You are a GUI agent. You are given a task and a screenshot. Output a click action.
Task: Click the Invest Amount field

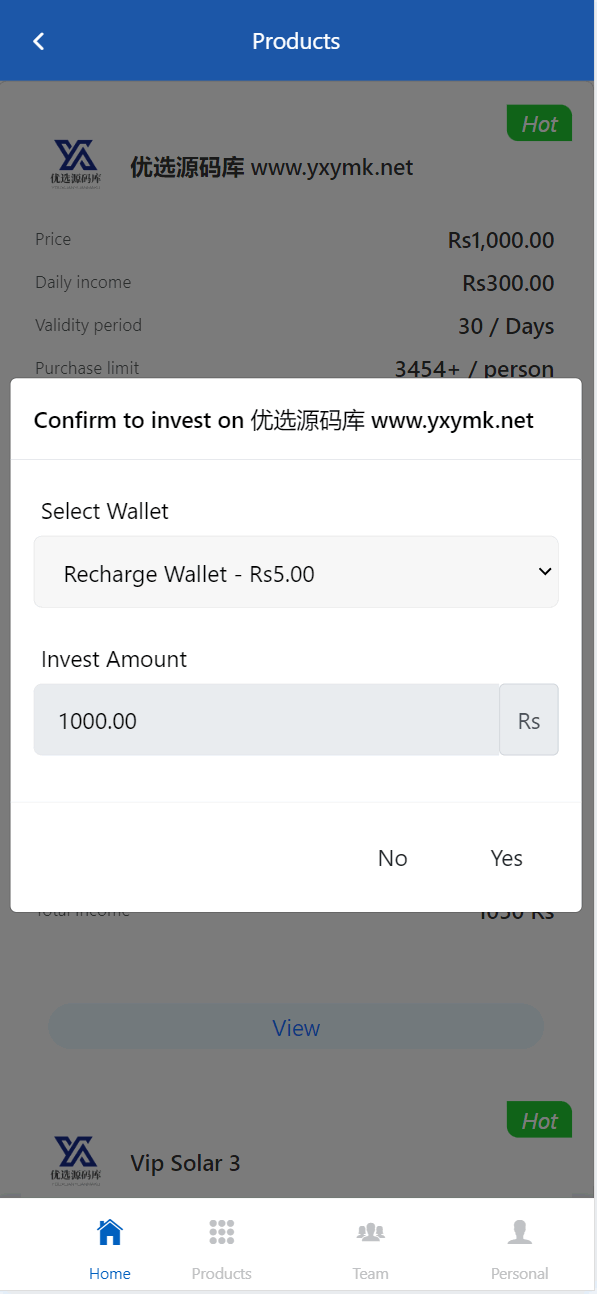click(267, 720)
